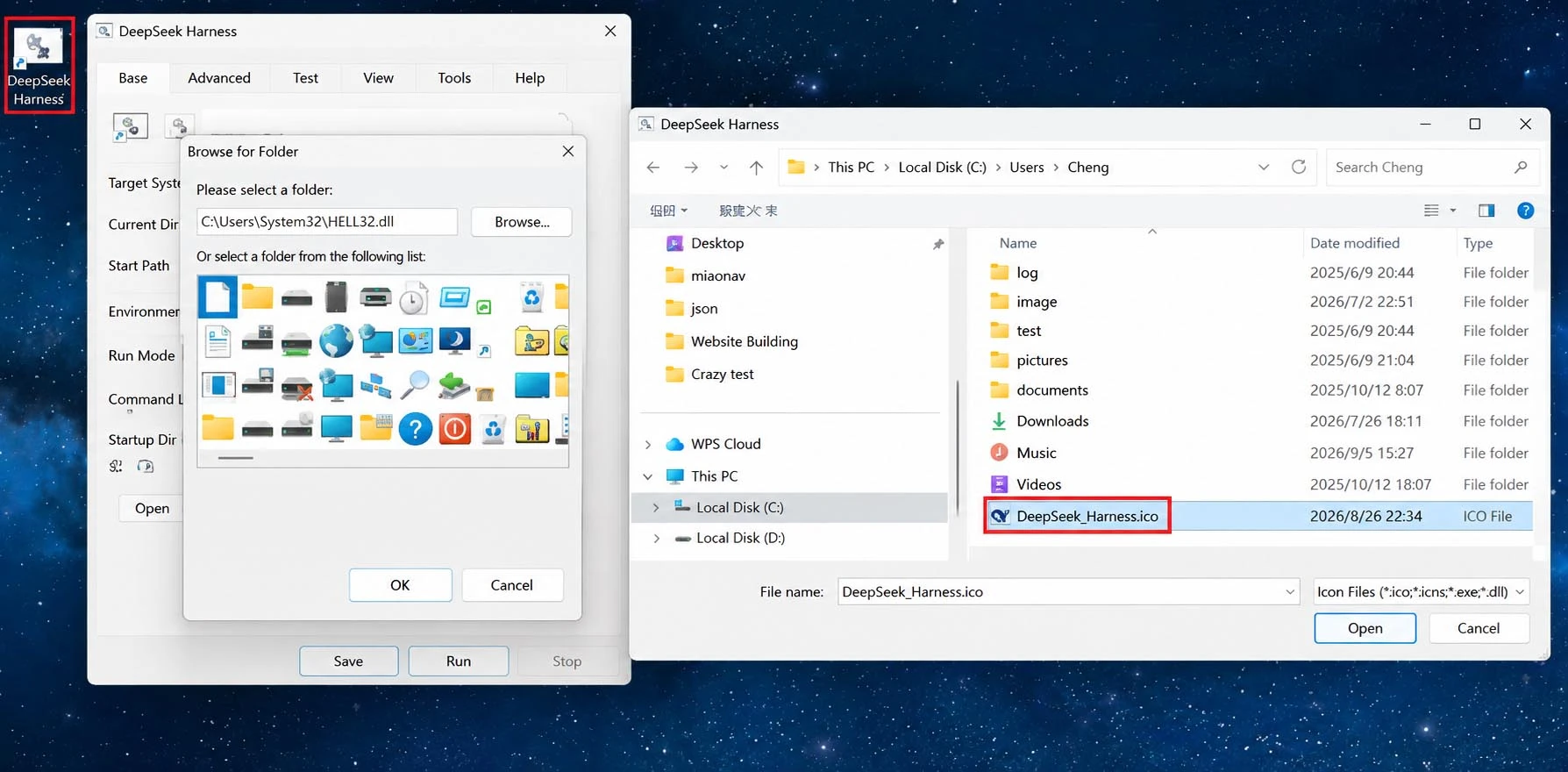Image resolution: width=1568 pixels, height=772 pixels.
Task: Select the green arrow install icon
Action: (454, 385)
